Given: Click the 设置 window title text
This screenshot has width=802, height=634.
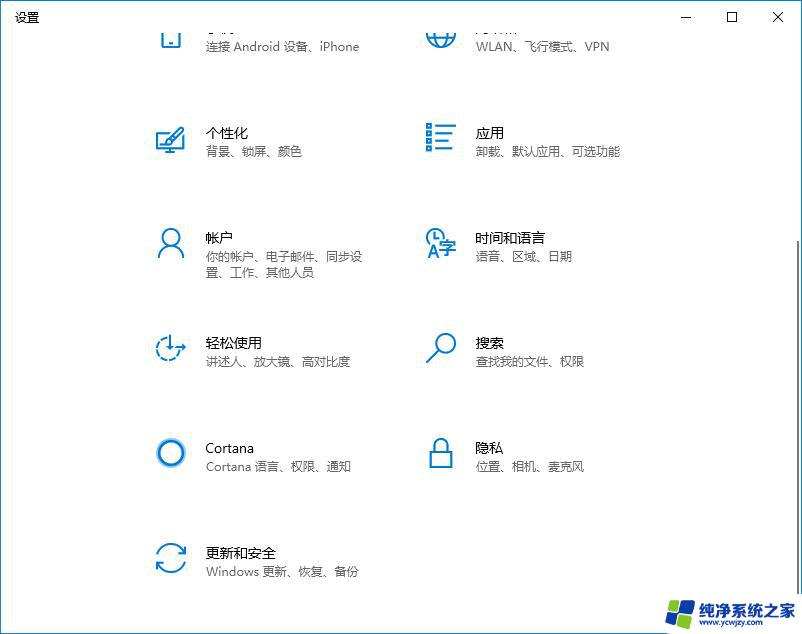Looking at the screenshot, I should point(27,17).
